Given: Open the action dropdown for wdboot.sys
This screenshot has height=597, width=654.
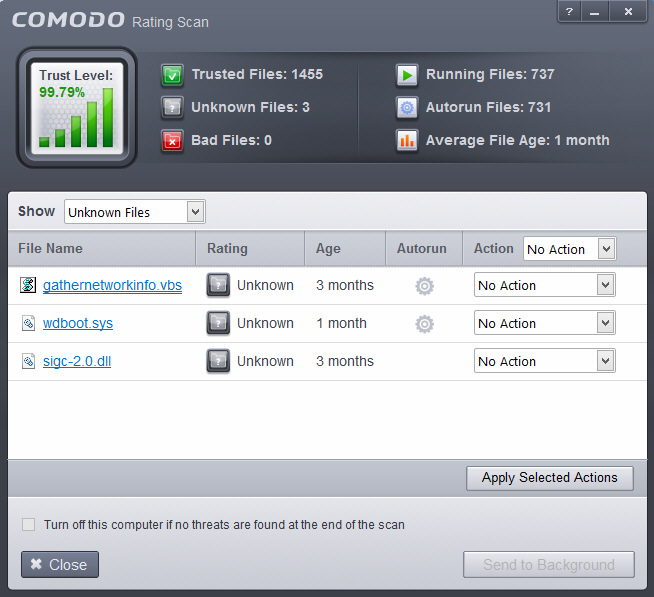Looking at the screenshot, I should click(x=544, y=323).
